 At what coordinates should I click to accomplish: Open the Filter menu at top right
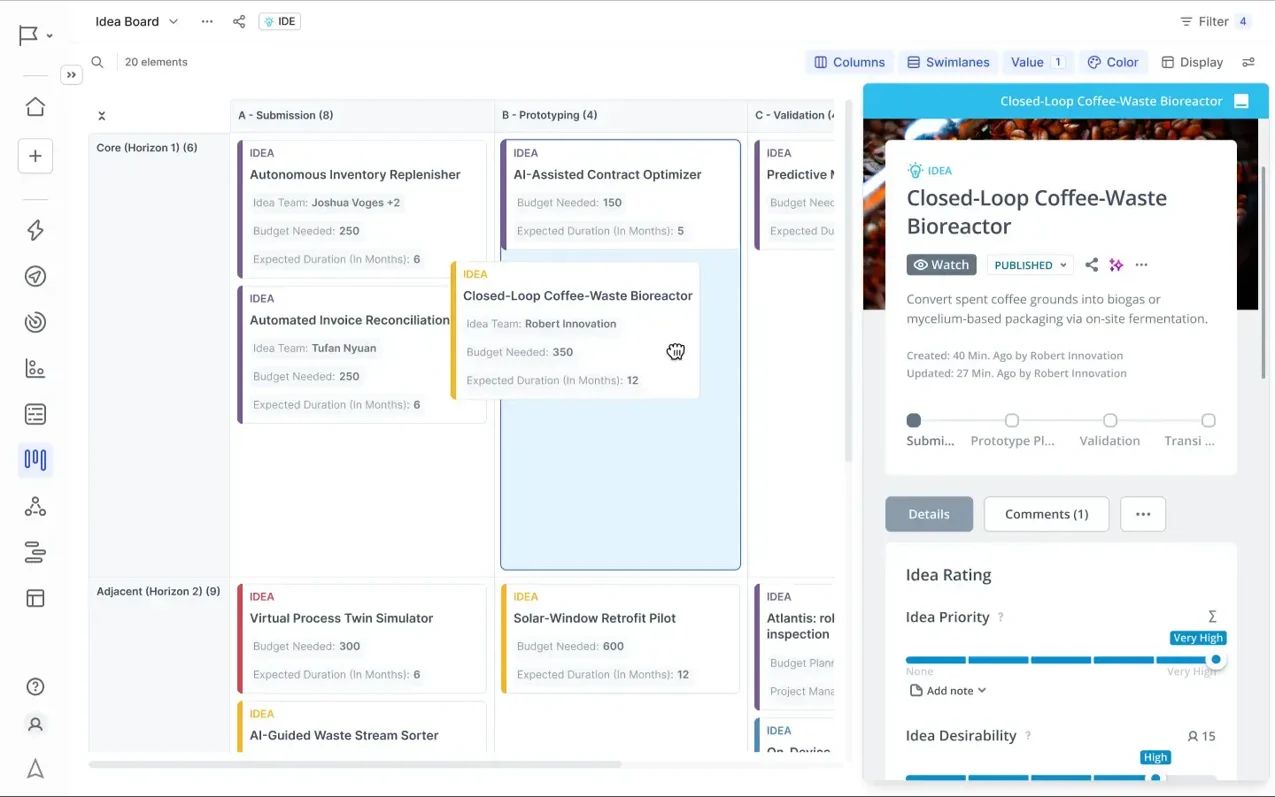[1212, 20]
